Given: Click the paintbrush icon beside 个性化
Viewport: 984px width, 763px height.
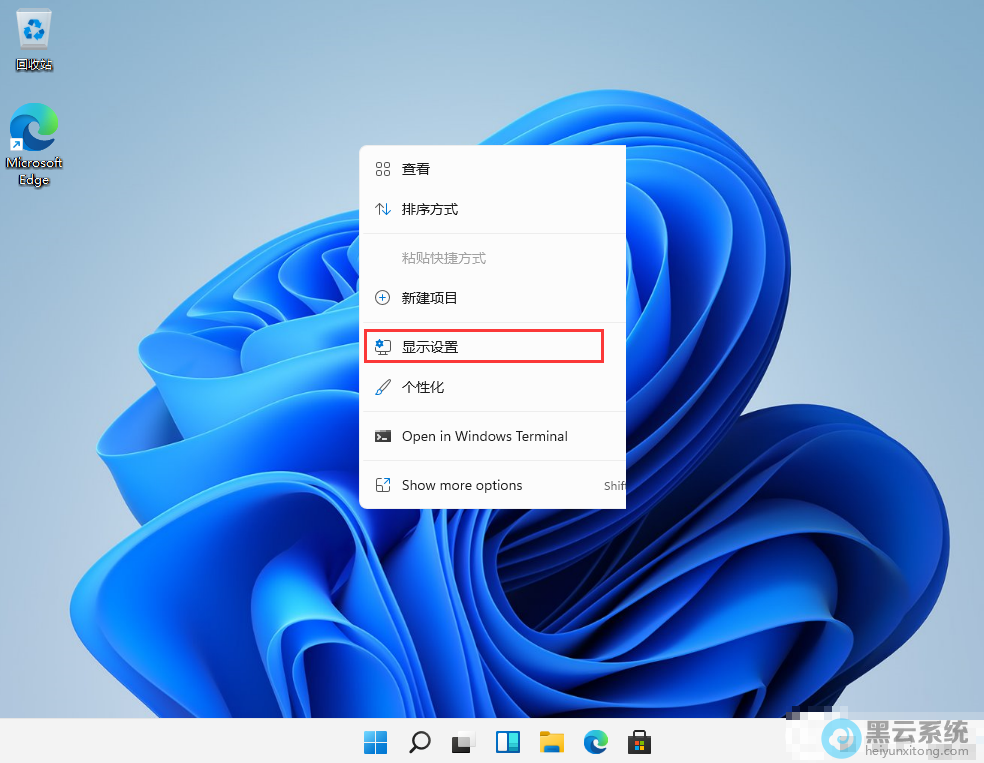Looking at the screenshot, I should 382,387.
